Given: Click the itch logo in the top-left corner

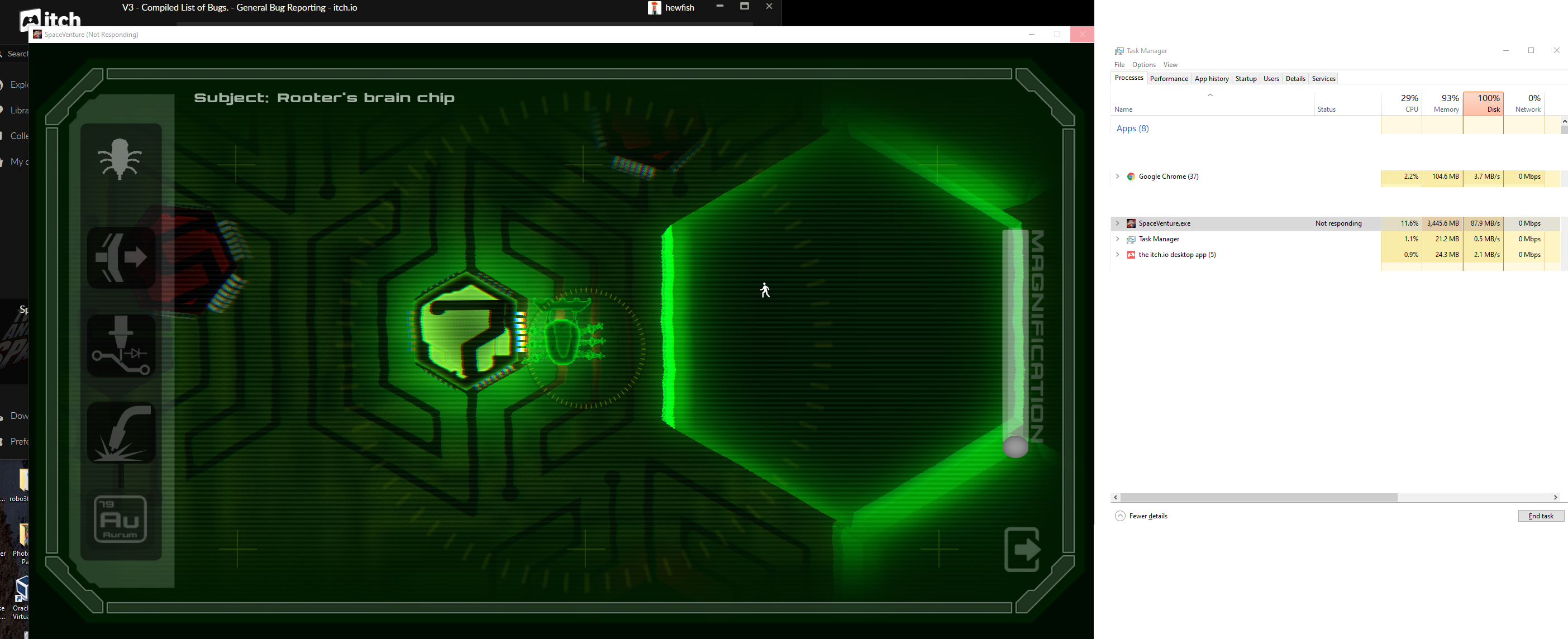Looking at the screenshot, I should [50, 20].
